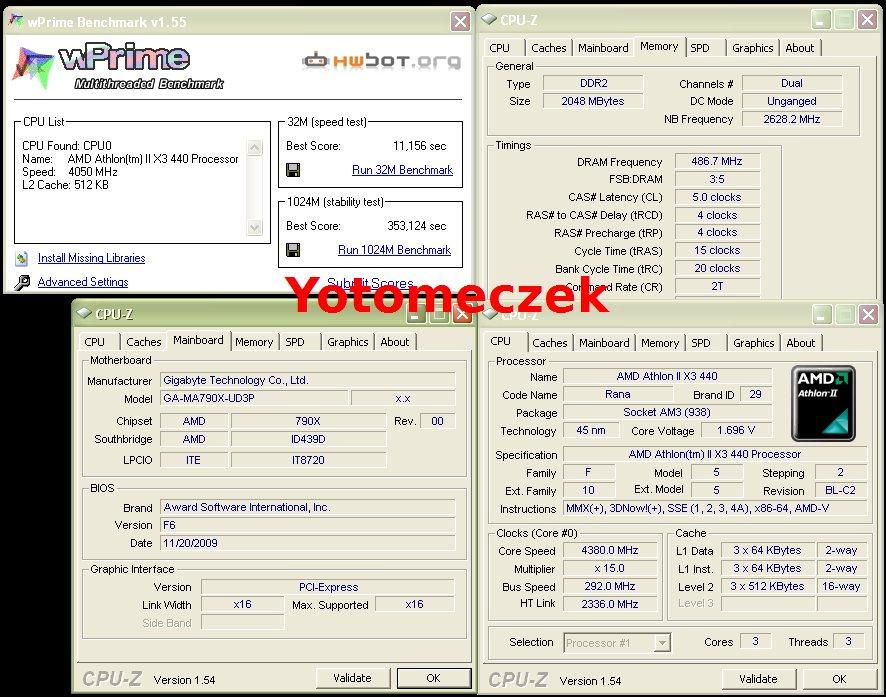Click the HT Link 2336.0 MHz field

pyautogui.click(x=610, y=604)
